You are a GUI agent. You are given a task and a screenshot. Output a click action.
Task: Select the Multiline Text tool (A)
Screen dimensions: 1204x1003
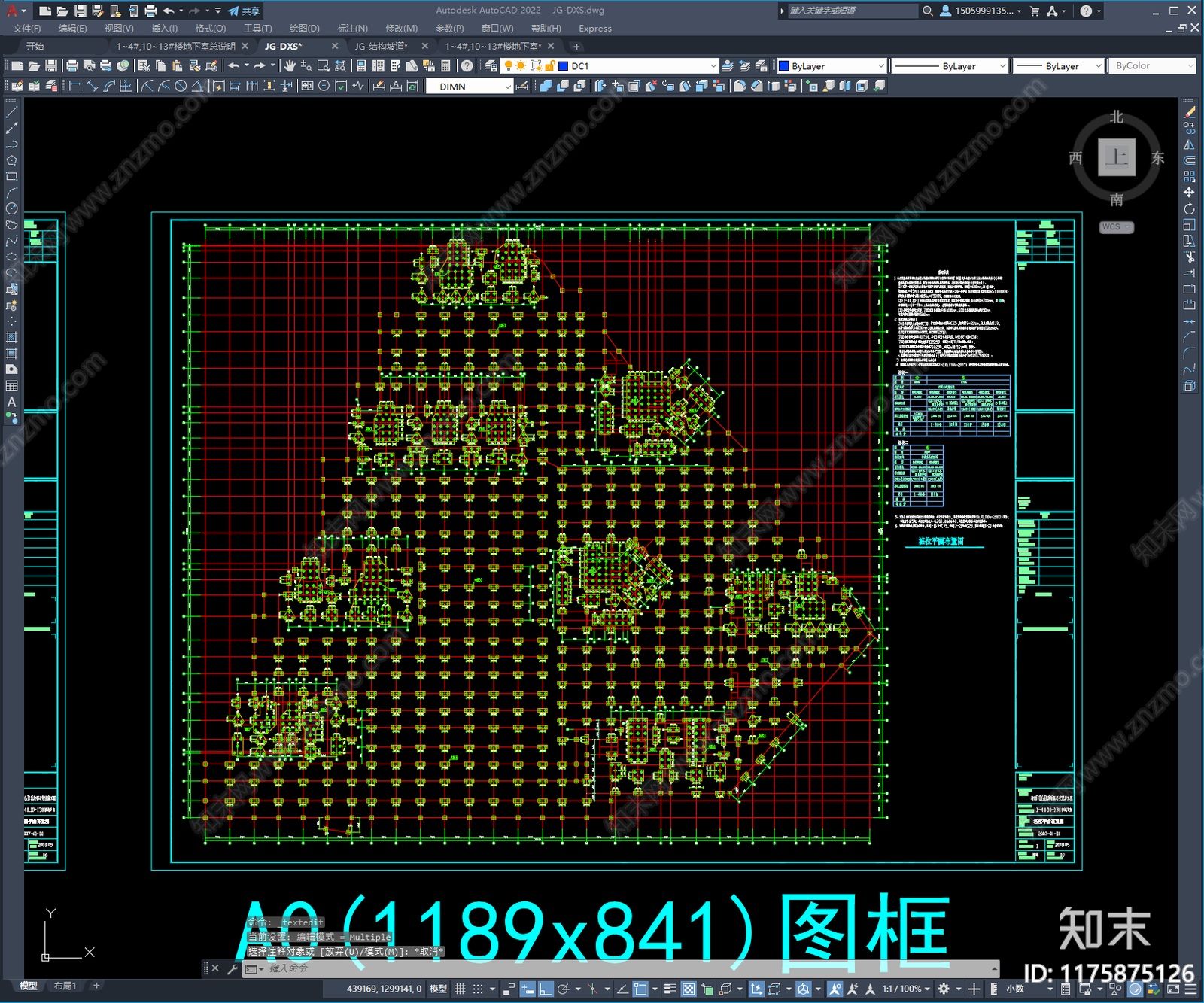pos(12,402)
